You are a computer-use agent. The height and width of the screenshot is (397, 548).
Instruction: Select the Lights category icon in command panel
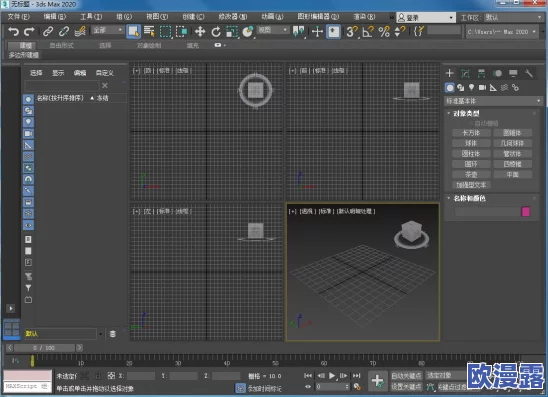(x=471, y=87)
